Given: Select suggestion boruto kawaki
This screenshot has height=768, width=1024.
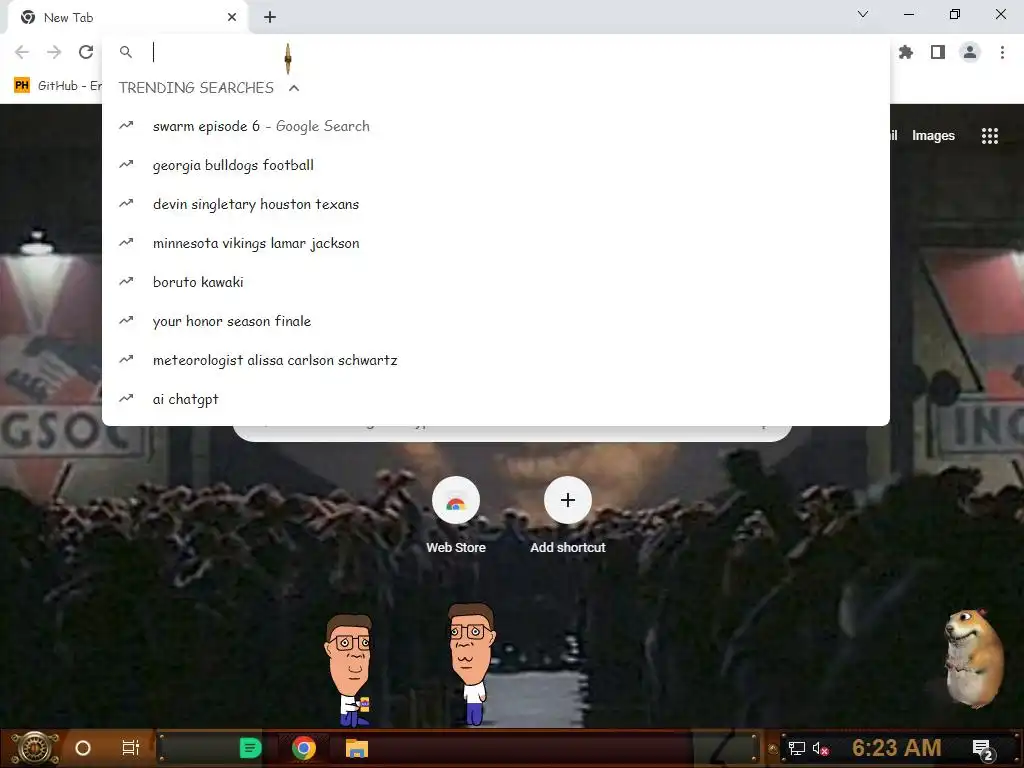Looking at the screenshot, I should [496, 282].
